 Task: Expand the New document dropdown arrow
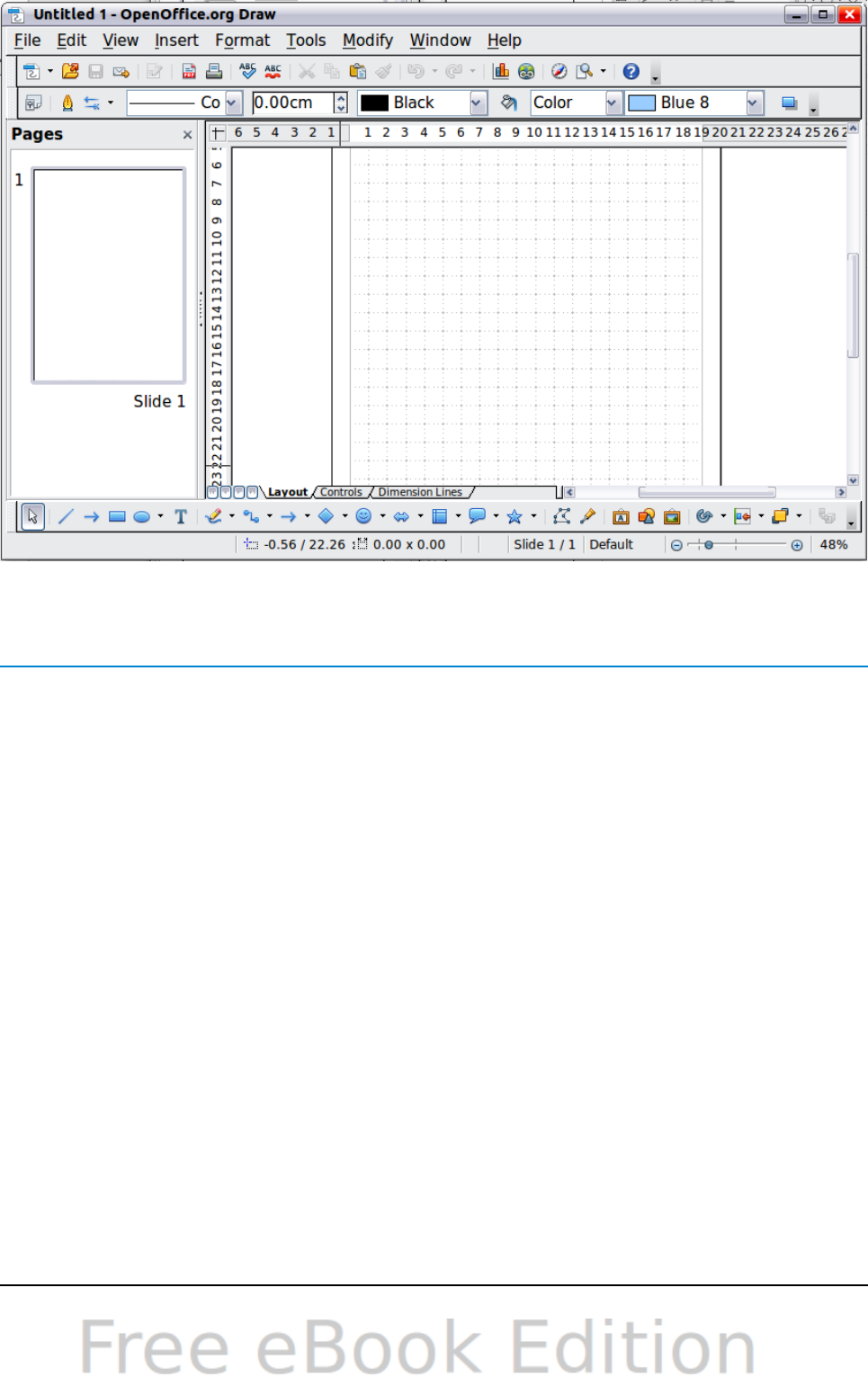(50, 72)
